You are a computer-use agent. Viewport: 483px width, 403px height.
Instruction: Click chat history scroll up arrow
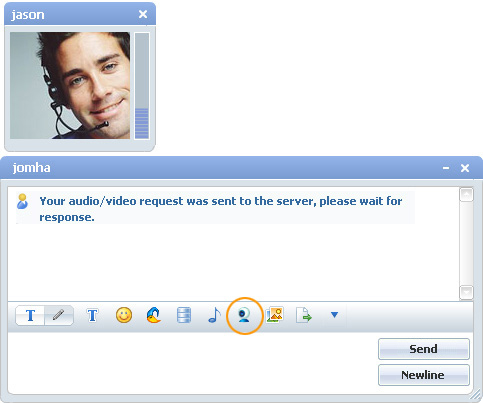coord(466,194)
